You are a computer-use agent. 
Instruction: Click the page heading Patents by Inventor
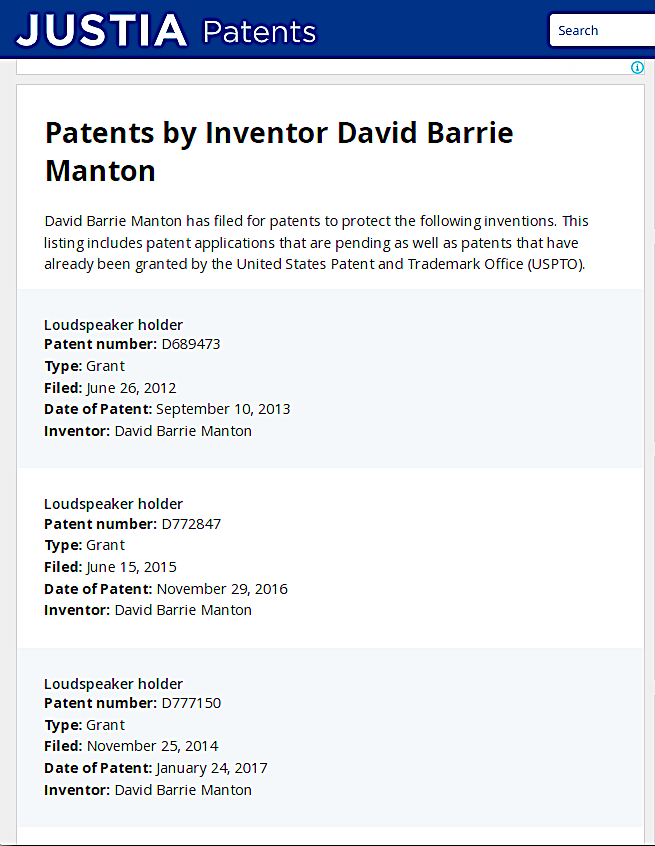pyautogui.click(x=279, y=152)
